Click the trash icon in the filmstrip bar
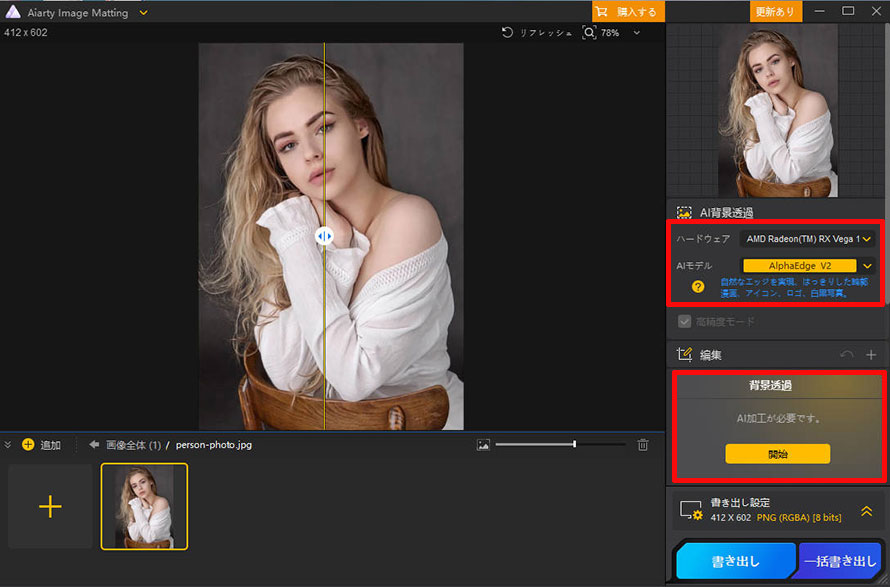890x587 pixels. [643, 445]
